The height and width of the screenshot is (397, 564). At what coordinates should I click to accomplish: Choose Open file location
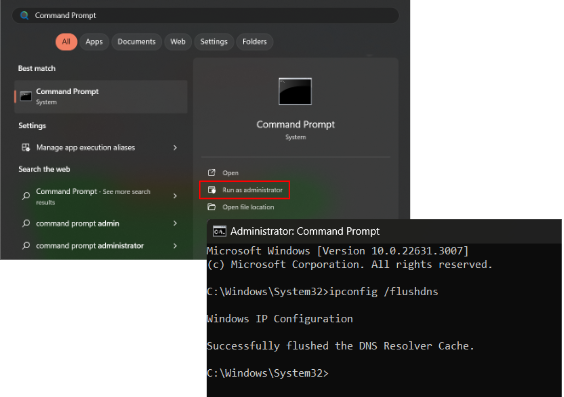point(248,207)
